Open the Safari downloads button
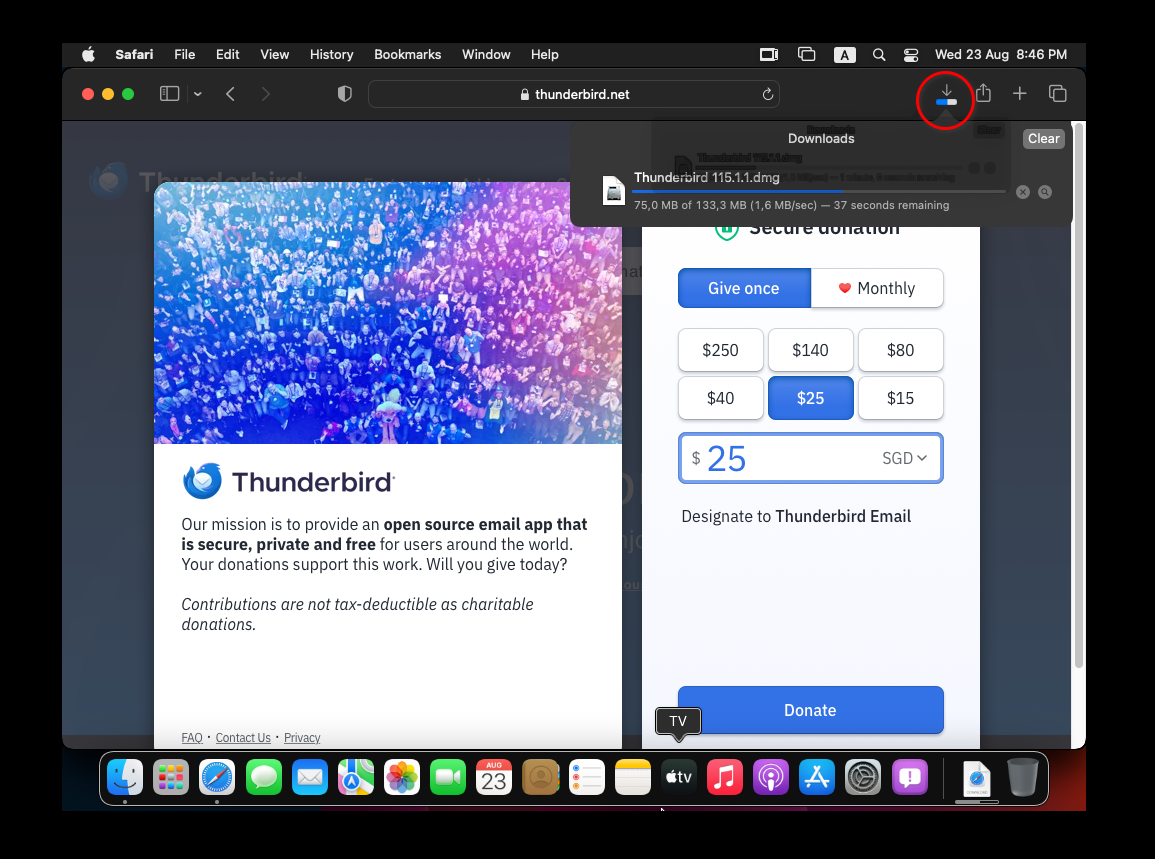 point(946,94)
